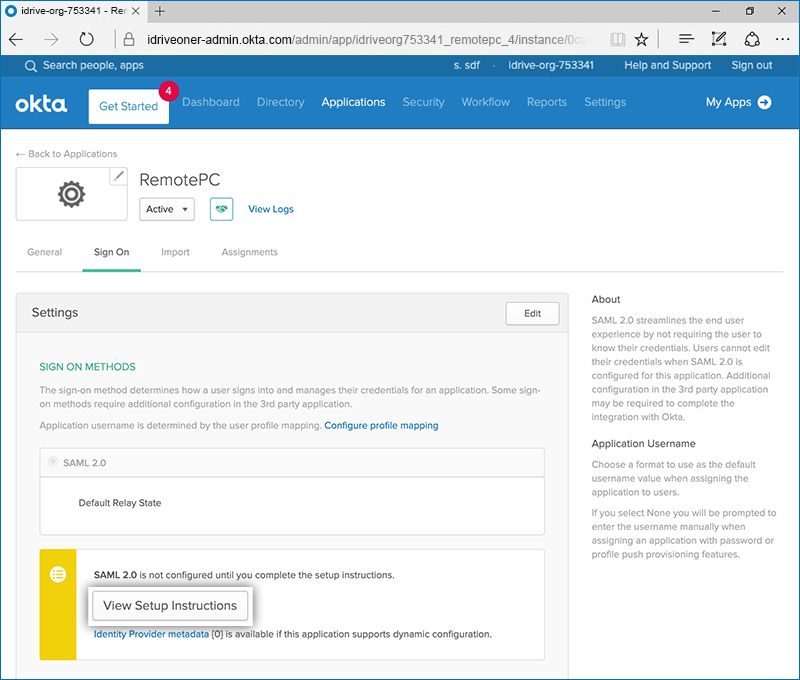
Task: Click the Edit settings button
Action: [532, 313]
